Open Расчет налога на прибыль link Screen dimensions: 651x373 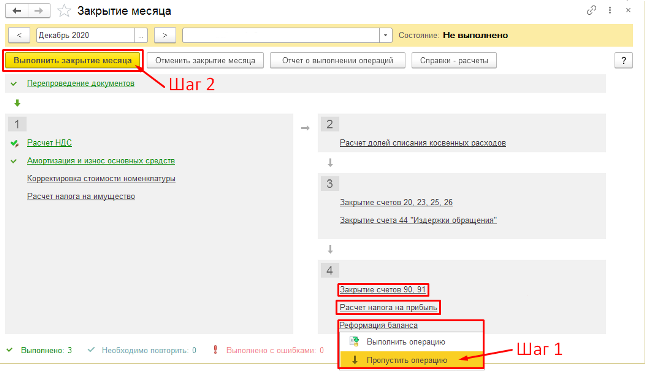pos(388,307)
